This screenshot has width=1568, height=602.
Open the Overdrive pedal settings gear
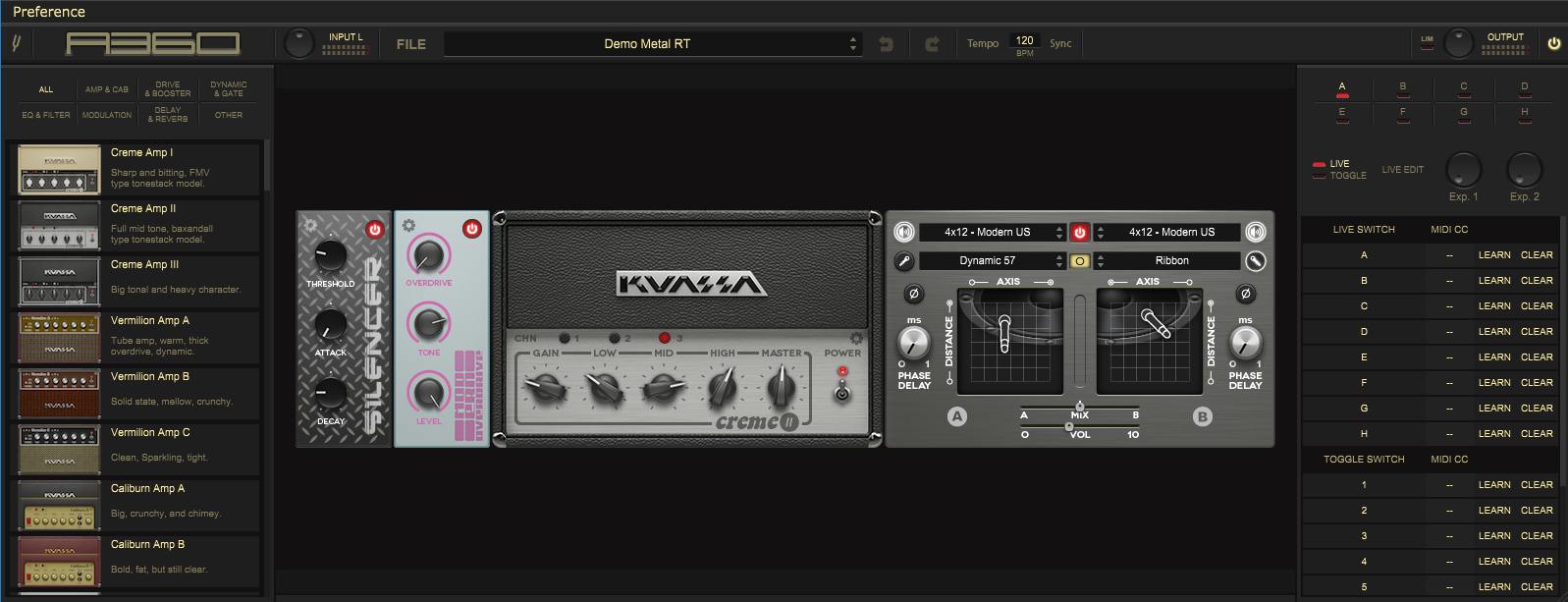click(408, 226)
